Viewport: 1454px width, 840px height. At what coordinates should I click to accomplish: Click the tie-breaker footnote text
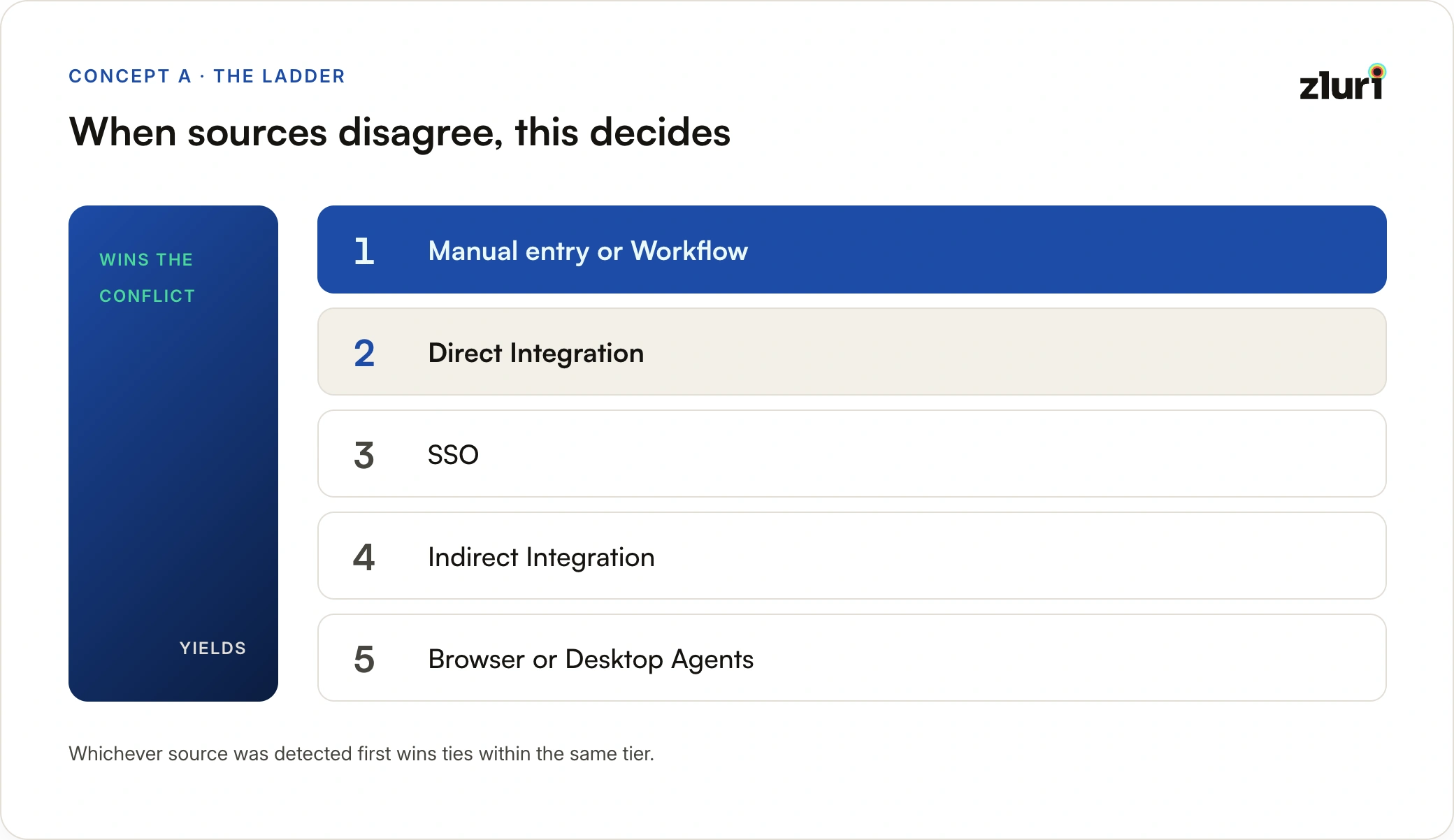[361, 753]
